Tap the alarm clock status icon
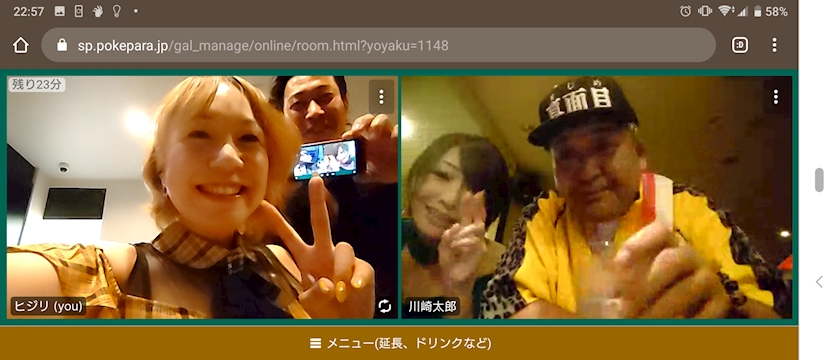Image resolution: width=840 pixels, height=360 pixels. click(685, 11)
